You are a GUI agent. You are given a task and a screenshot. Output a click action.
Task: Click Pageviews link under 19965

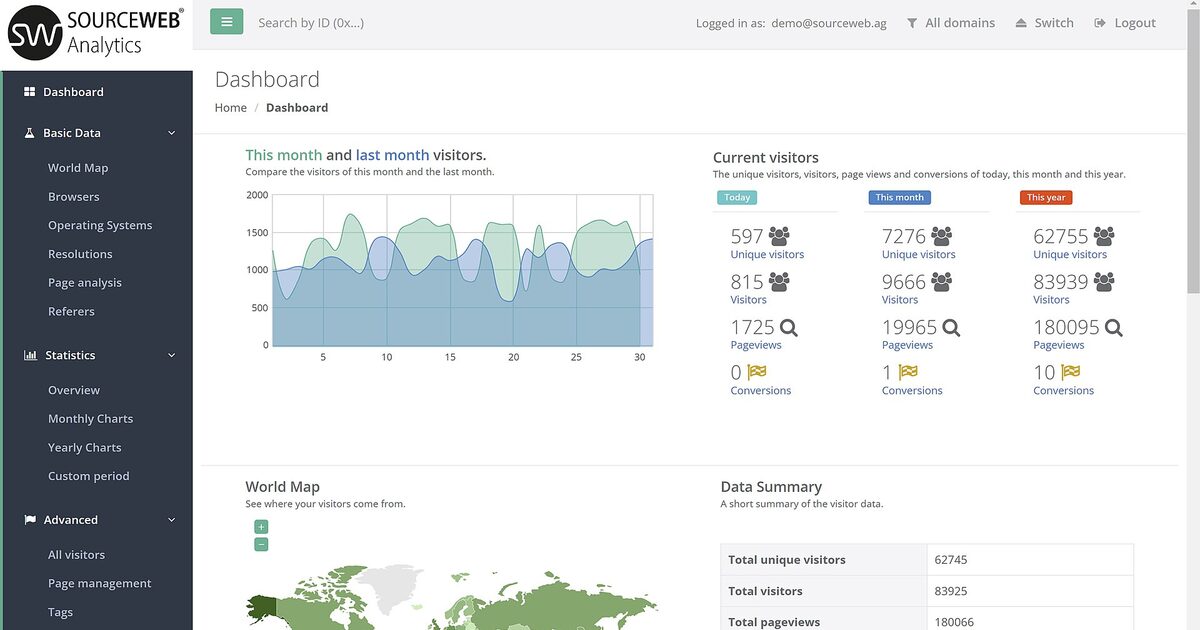pos(907,345)
